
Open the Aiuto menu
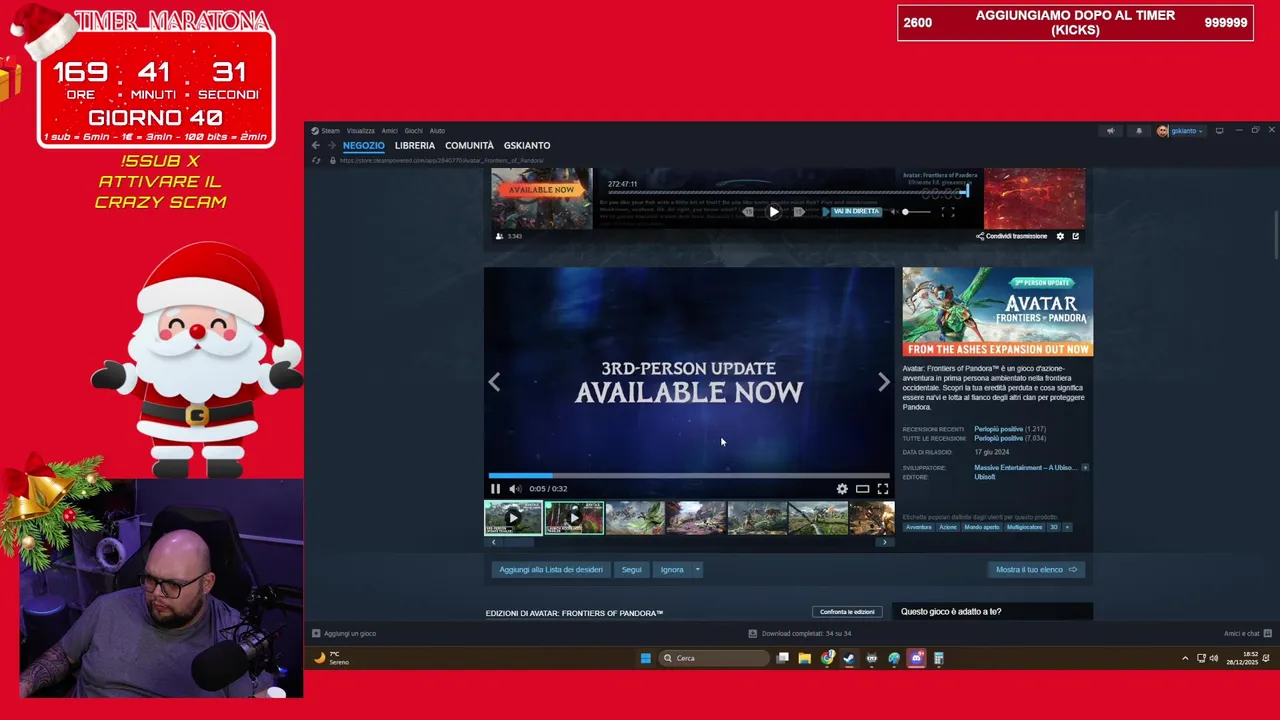click(437, 131)
